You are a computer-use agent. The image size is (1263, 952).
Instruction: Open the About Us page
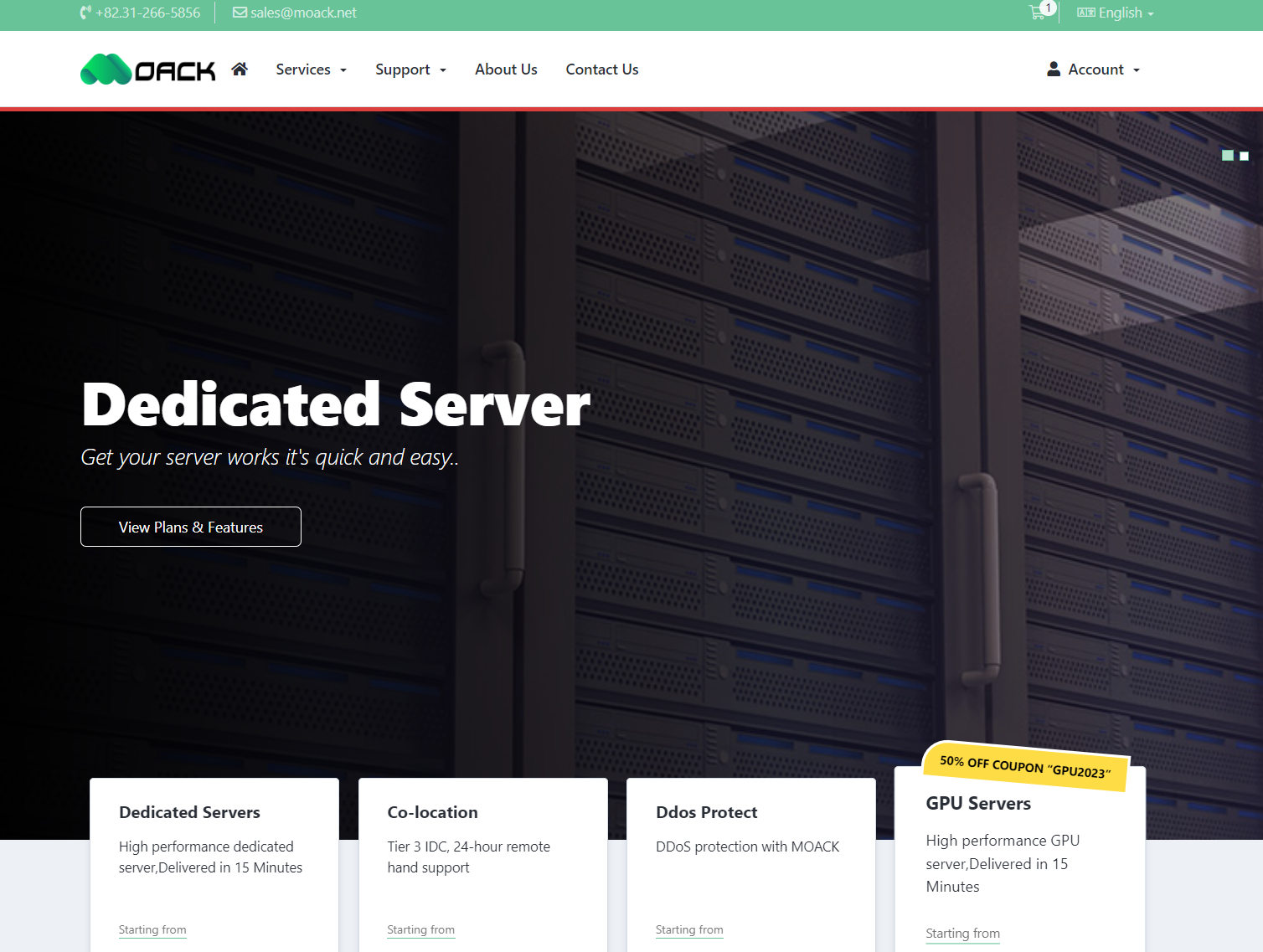click(506, 69)
